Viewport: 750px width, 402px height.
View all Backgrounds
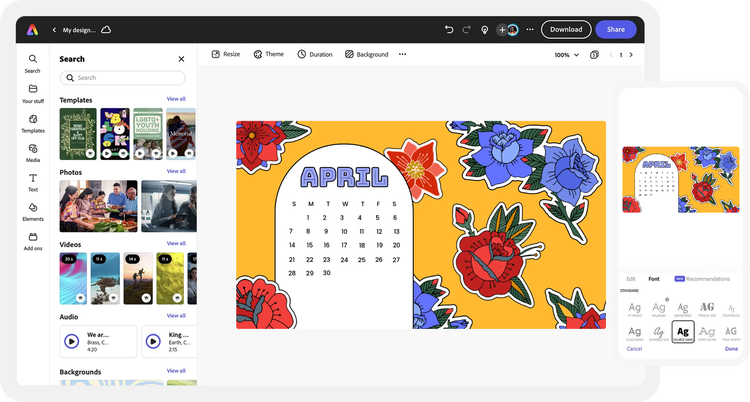[x=176, y=371]
